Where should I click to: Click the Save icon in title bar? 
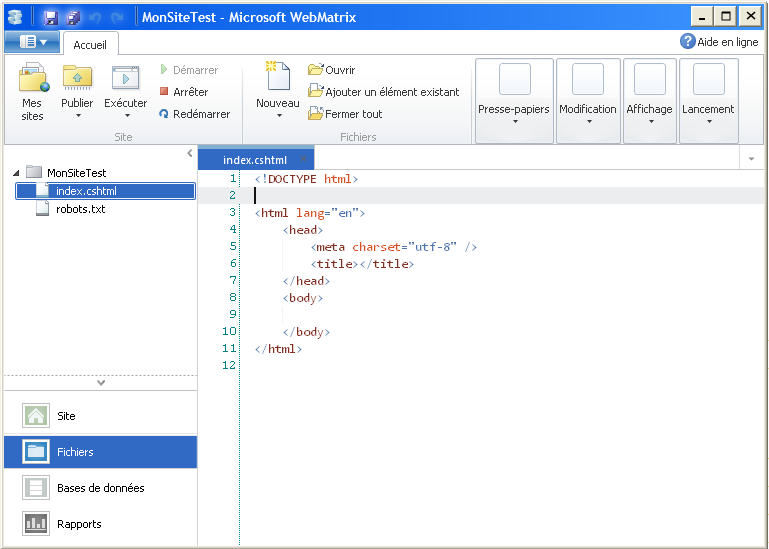pos(50,17)
